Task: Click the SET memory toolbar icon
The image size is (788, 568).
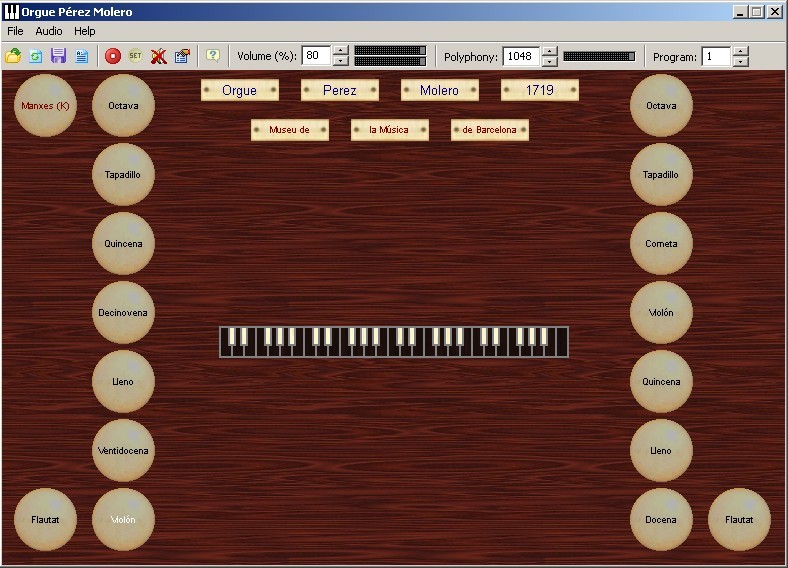Action: [135, 56]
